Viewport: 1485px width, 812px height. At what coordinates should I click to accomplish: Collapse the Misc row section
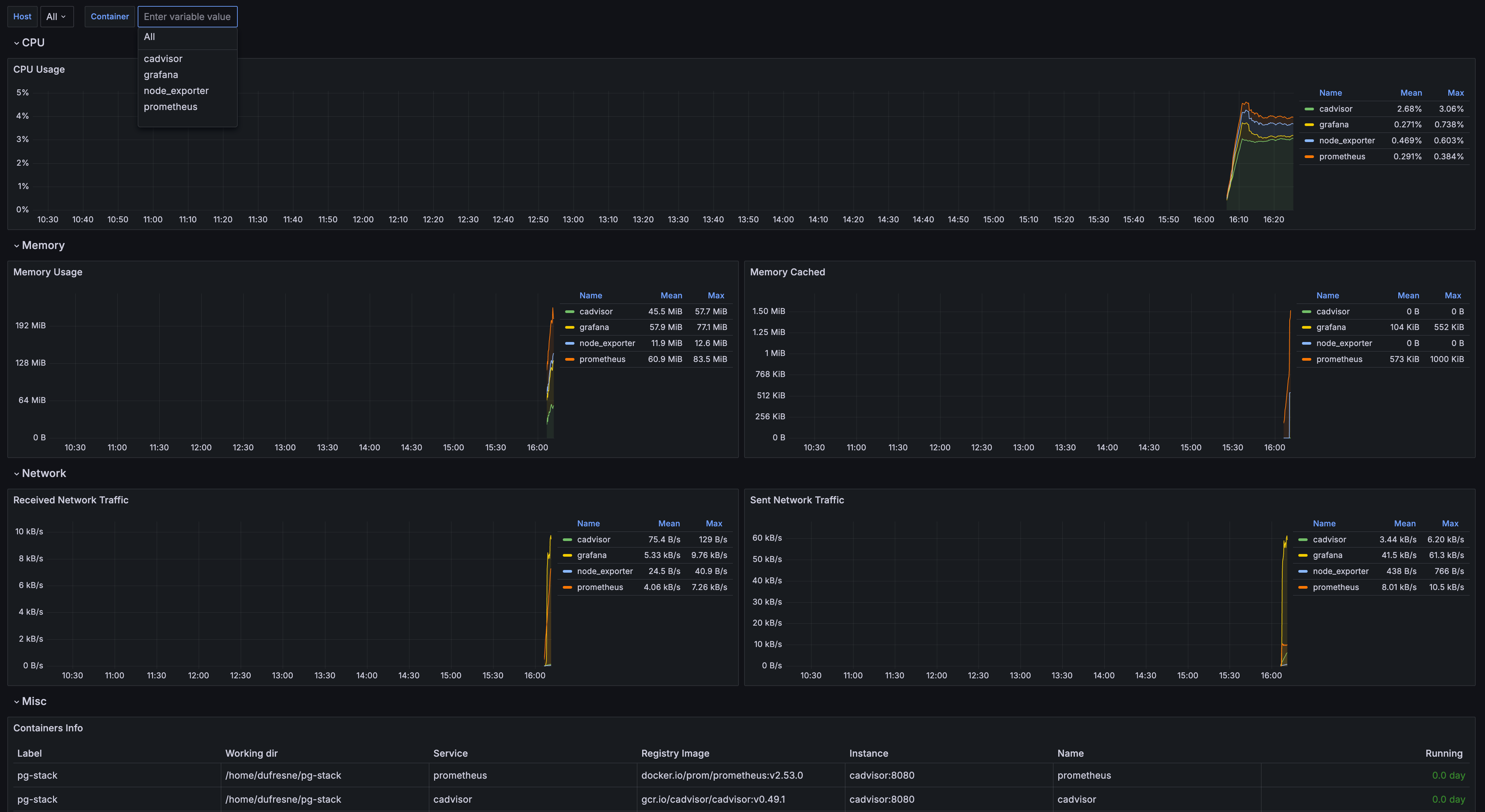[29, 701]
